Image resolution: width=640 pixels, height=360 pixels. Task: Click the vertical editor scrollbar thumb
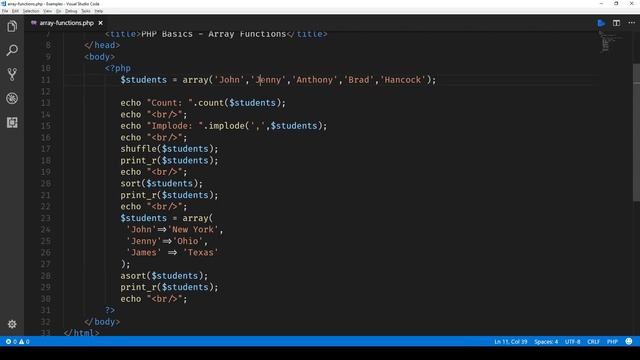(636, 133)
